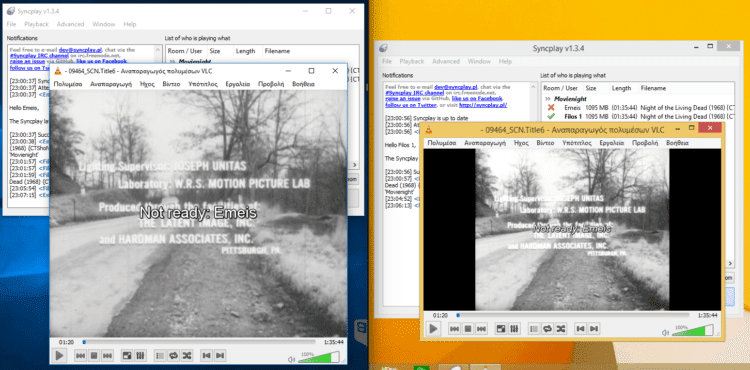The image size is (750, 370).
Task: Click #Syncplay IRC channel link, right Syncplay
Action: tap(414, 93)
